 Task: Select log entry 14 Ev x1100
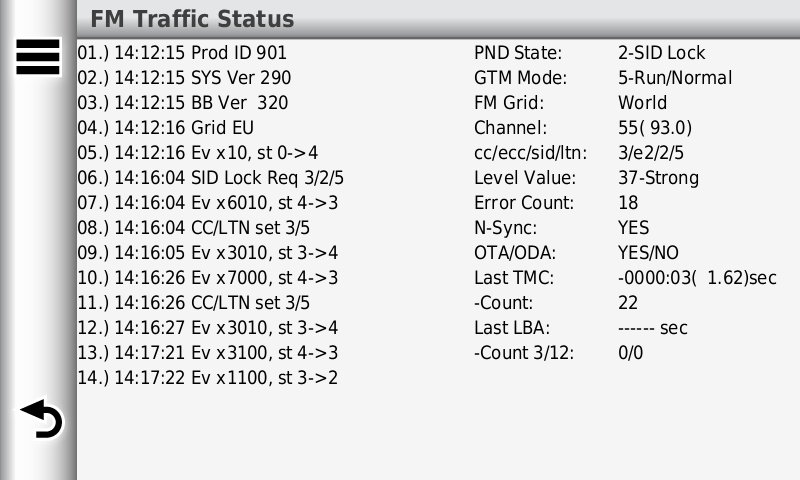(x=208, y=377)
